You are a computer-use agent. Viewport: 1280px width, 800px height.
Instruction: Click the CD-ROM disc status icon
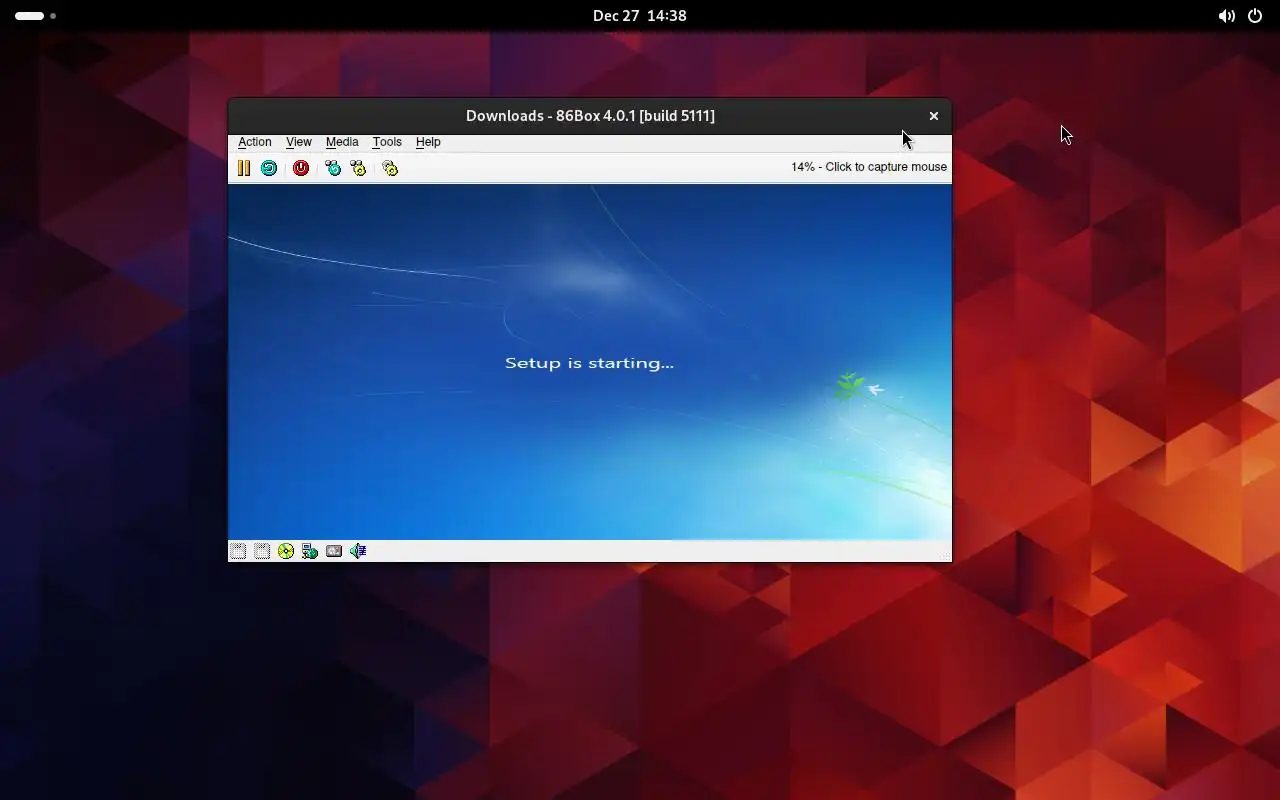point(286,551)
